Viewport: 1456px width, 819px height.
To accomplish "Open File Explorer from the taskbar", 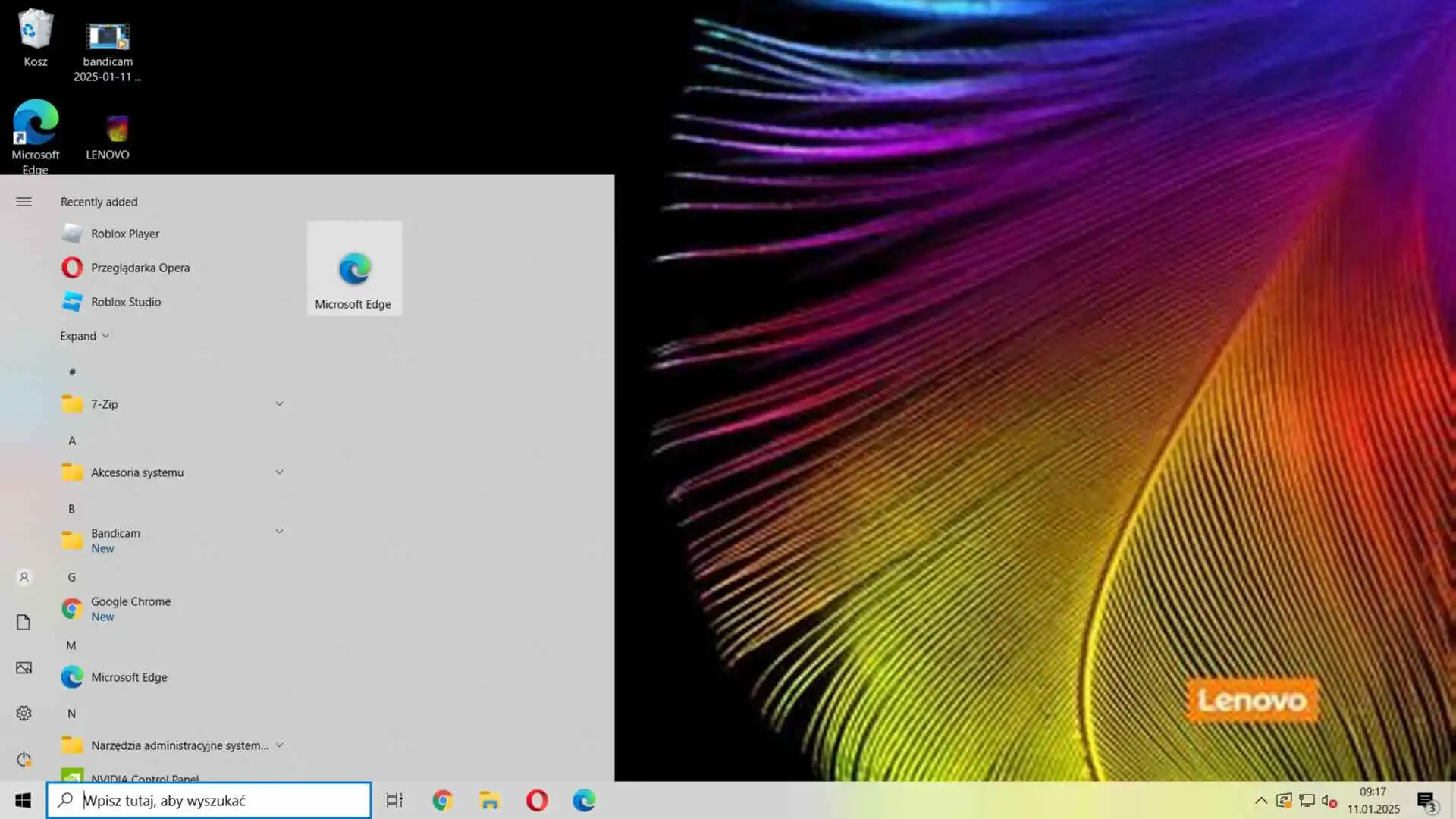I will [490, 800].
